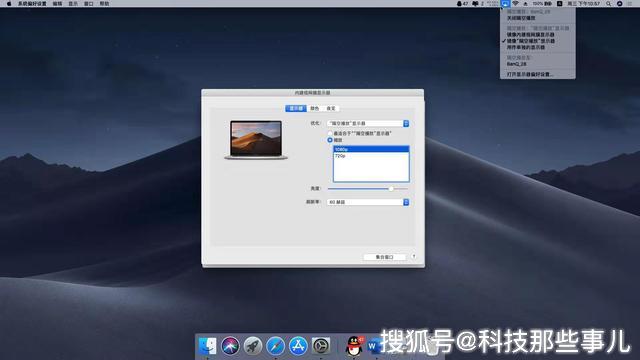Viewport: 640px width, 360px height.
Task: Click the 集合窗口 (Gather Windows) button
Action: point(384,257)
